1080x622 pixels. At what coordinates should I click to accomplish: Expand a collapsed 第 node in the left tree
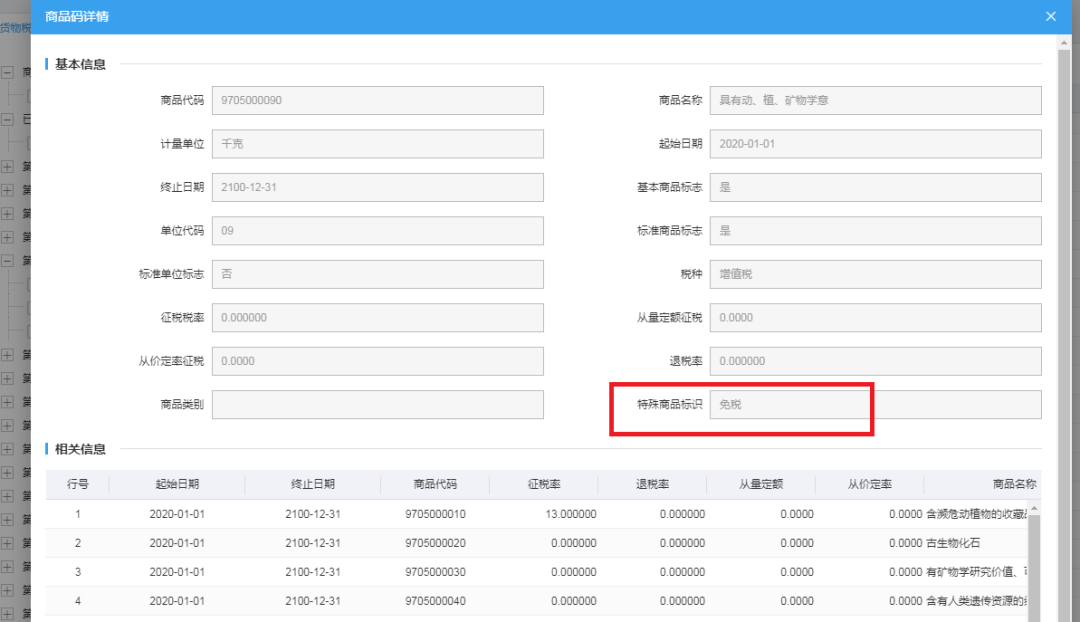pos(8,166)
